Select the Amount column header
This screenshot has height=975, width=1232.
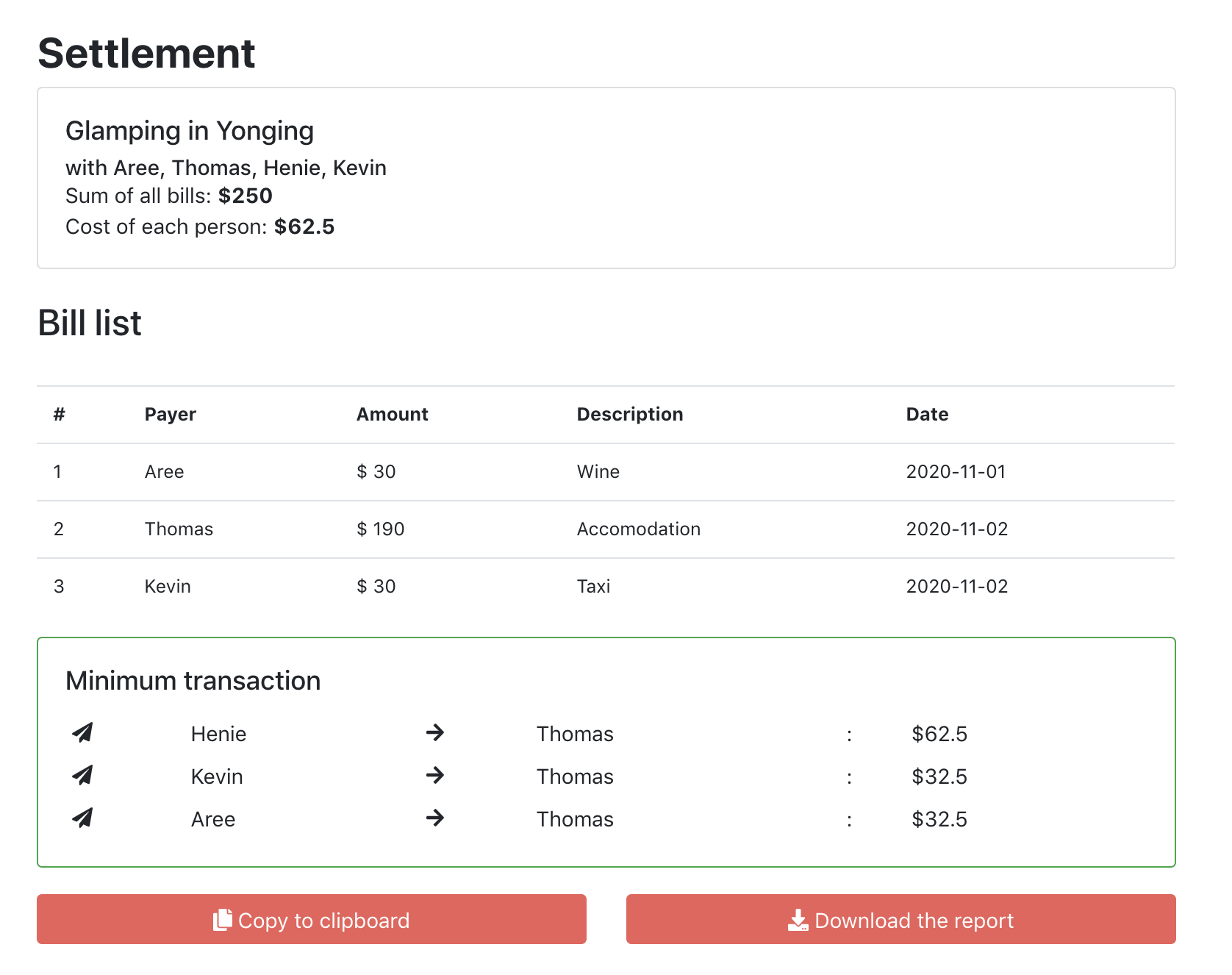pos(393,415)
